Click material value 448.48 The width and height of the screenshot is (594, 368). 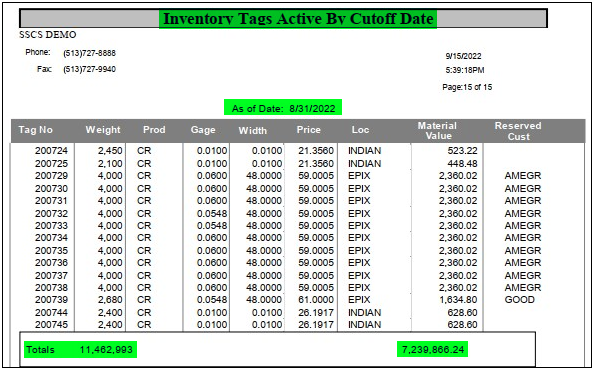coord(462,164)
